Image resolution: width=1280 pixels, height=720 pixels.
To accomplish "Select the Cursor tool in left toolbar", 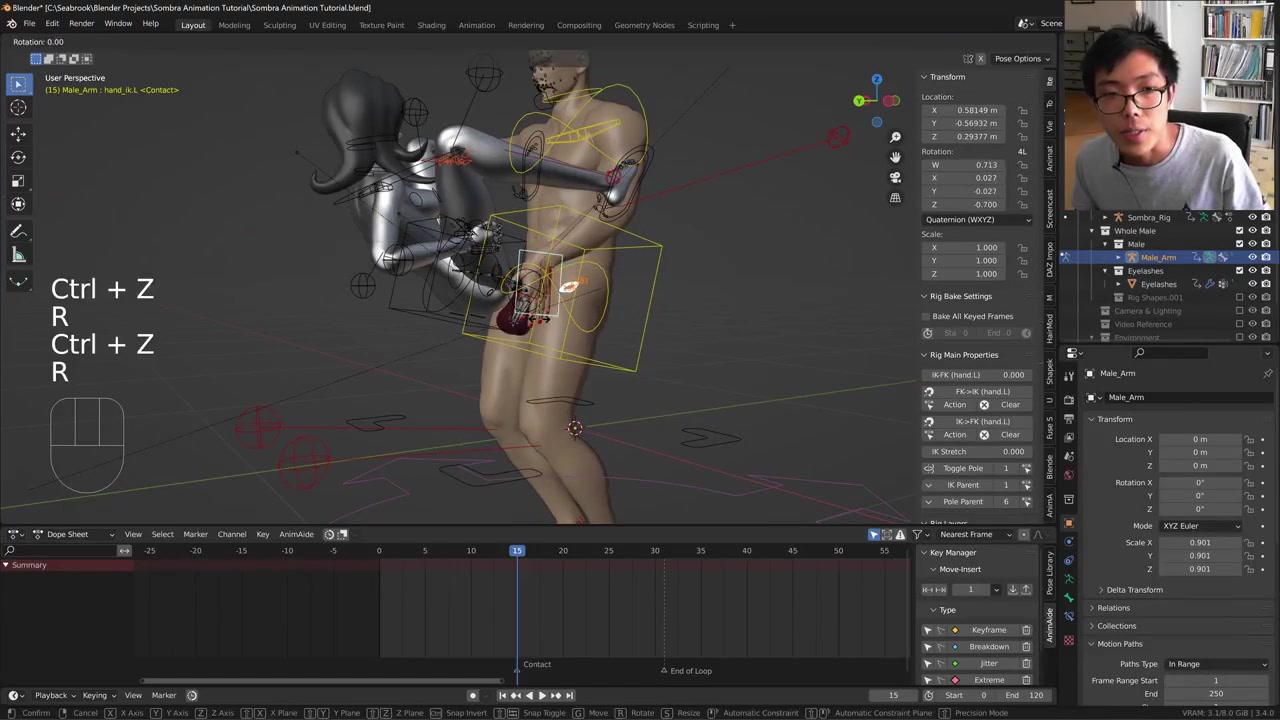I will click(x=18, y=108).
